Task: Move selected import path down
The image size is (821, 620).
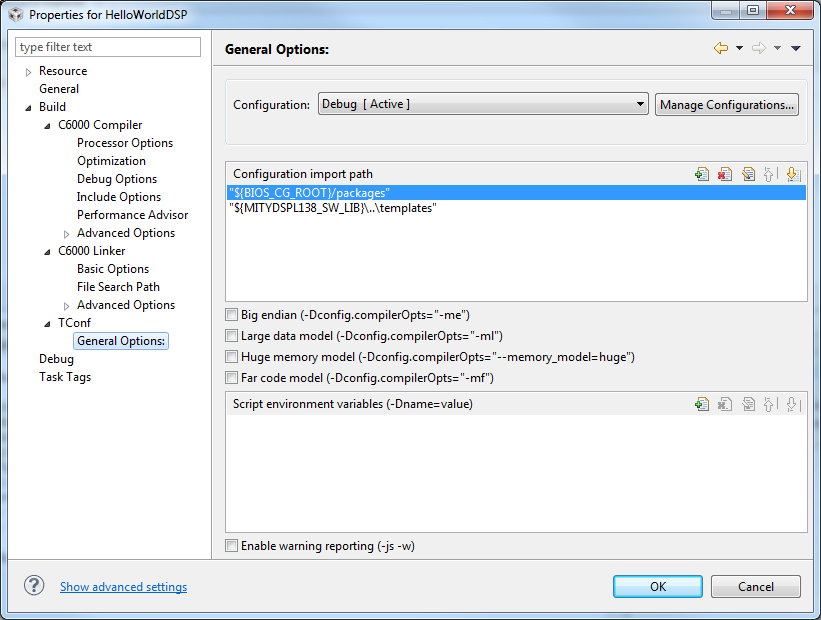Action: coord(793,174)
